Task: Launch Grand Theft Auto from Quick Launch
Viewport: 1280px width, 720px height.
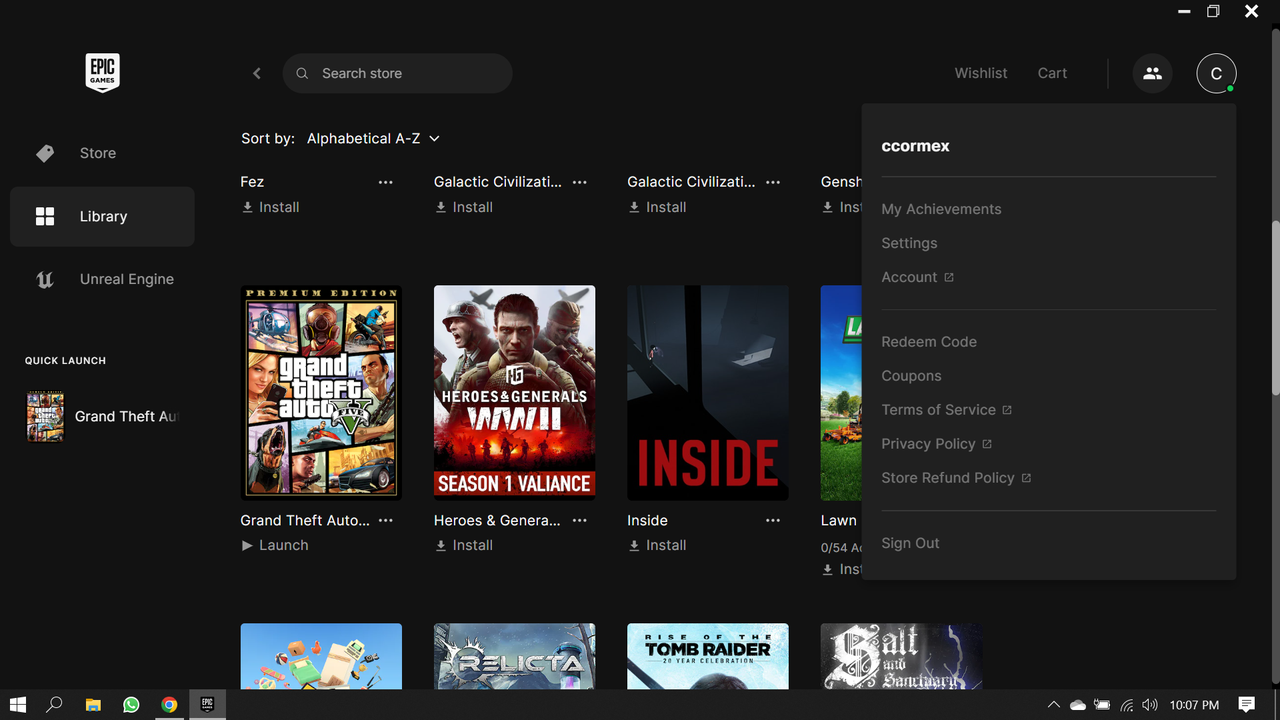Action: point(102,416)
